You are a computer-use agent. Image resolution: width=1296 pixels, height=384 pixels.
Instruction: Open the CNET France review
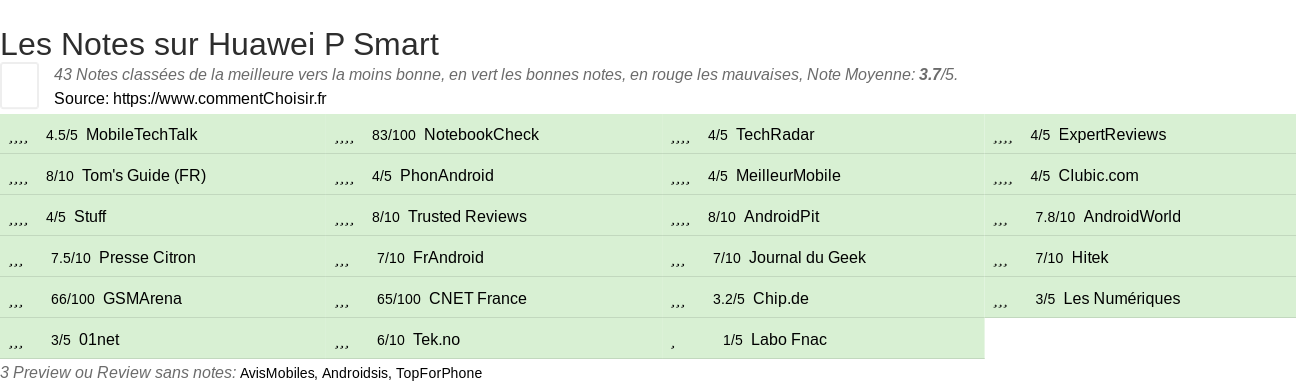pos(478,299)
